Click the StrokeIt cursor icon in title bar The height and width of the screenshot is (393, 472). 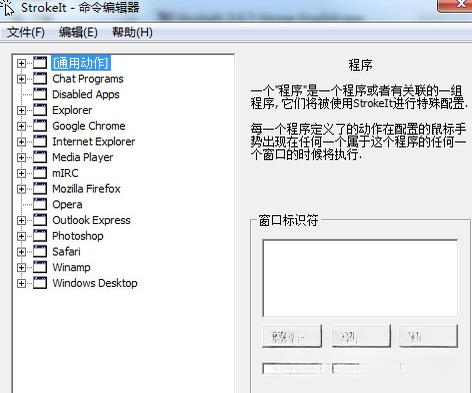8,7
